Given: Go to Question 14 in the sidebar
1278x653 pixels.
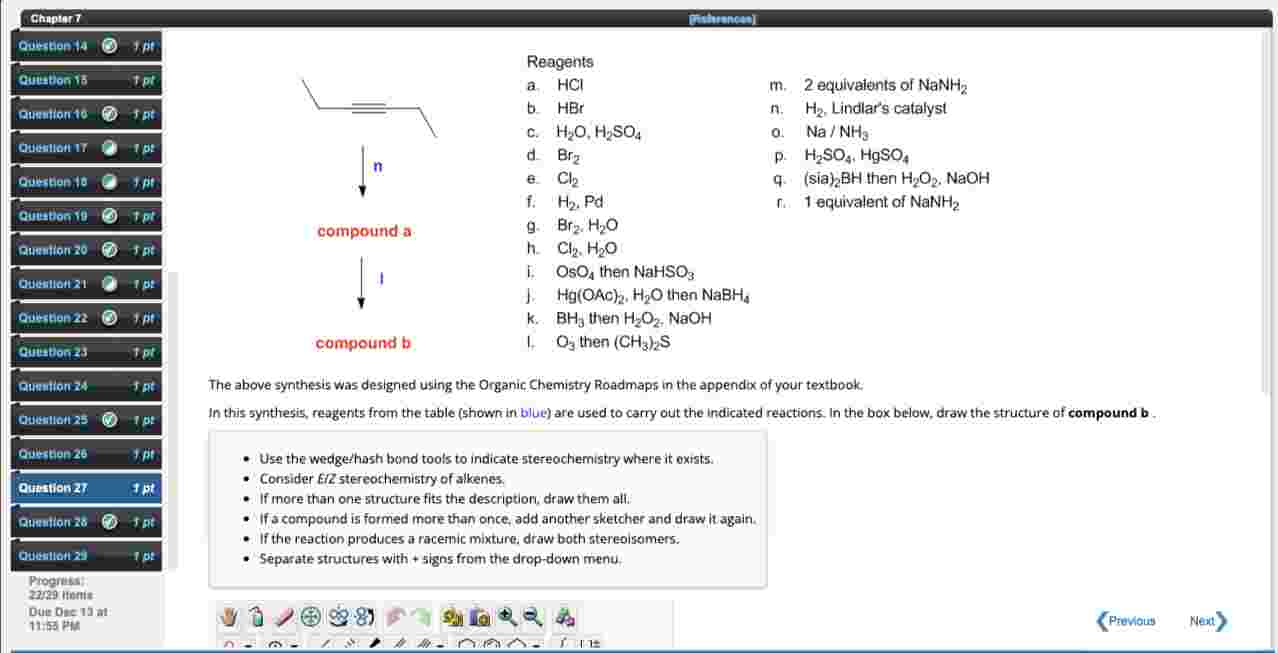Looking at the screenshot, I should tap(52, 46).
